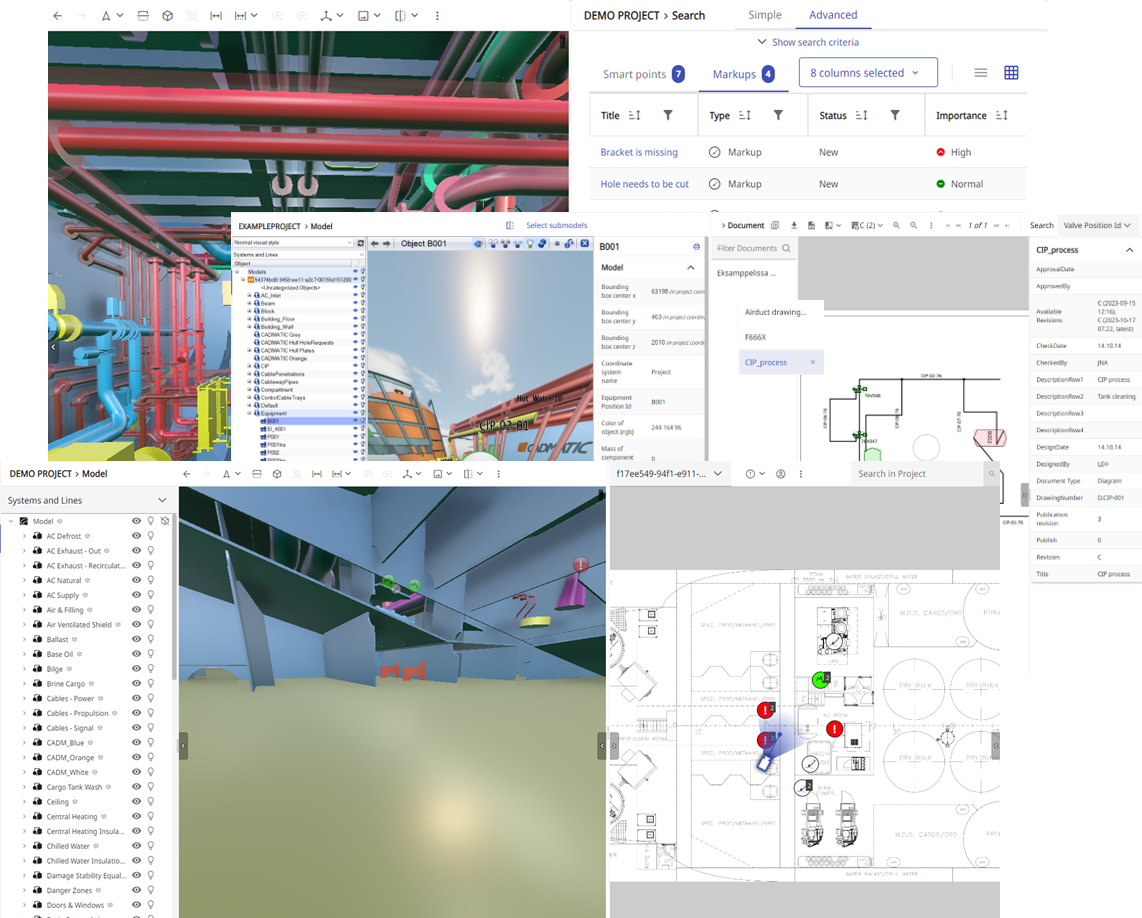Expand the AC Supply tree node
Image resolution: width=1142 pixels, height=918 pixels.
[x=25, y=595]
